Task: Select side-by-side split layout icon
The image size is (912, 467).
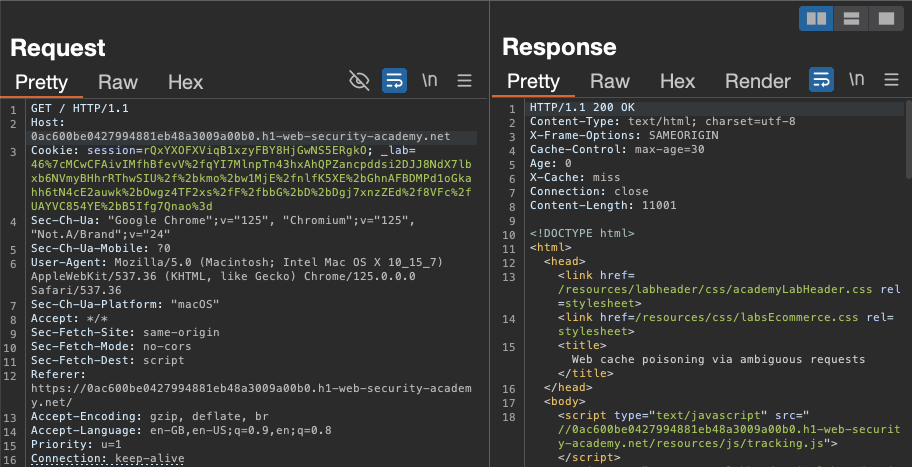Action: [817, 18]
